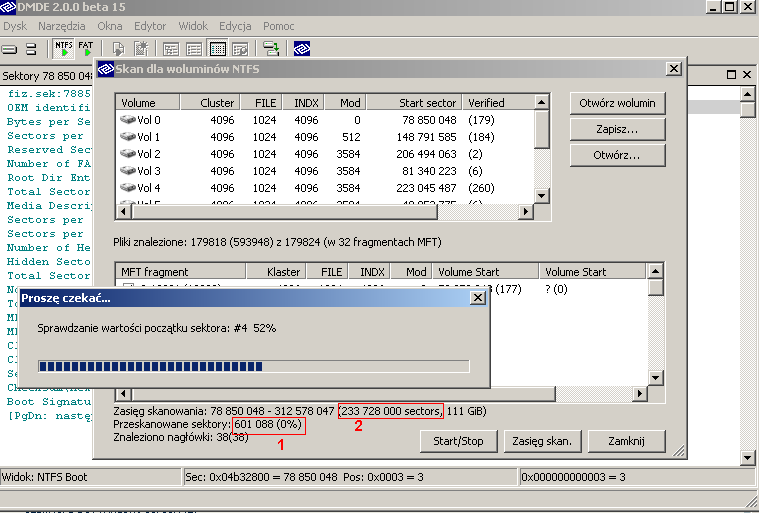The height and width of the screenshot is (513, 759).
Task: Click the DMDE logo icon in toolbar
Action: (302, 48)
